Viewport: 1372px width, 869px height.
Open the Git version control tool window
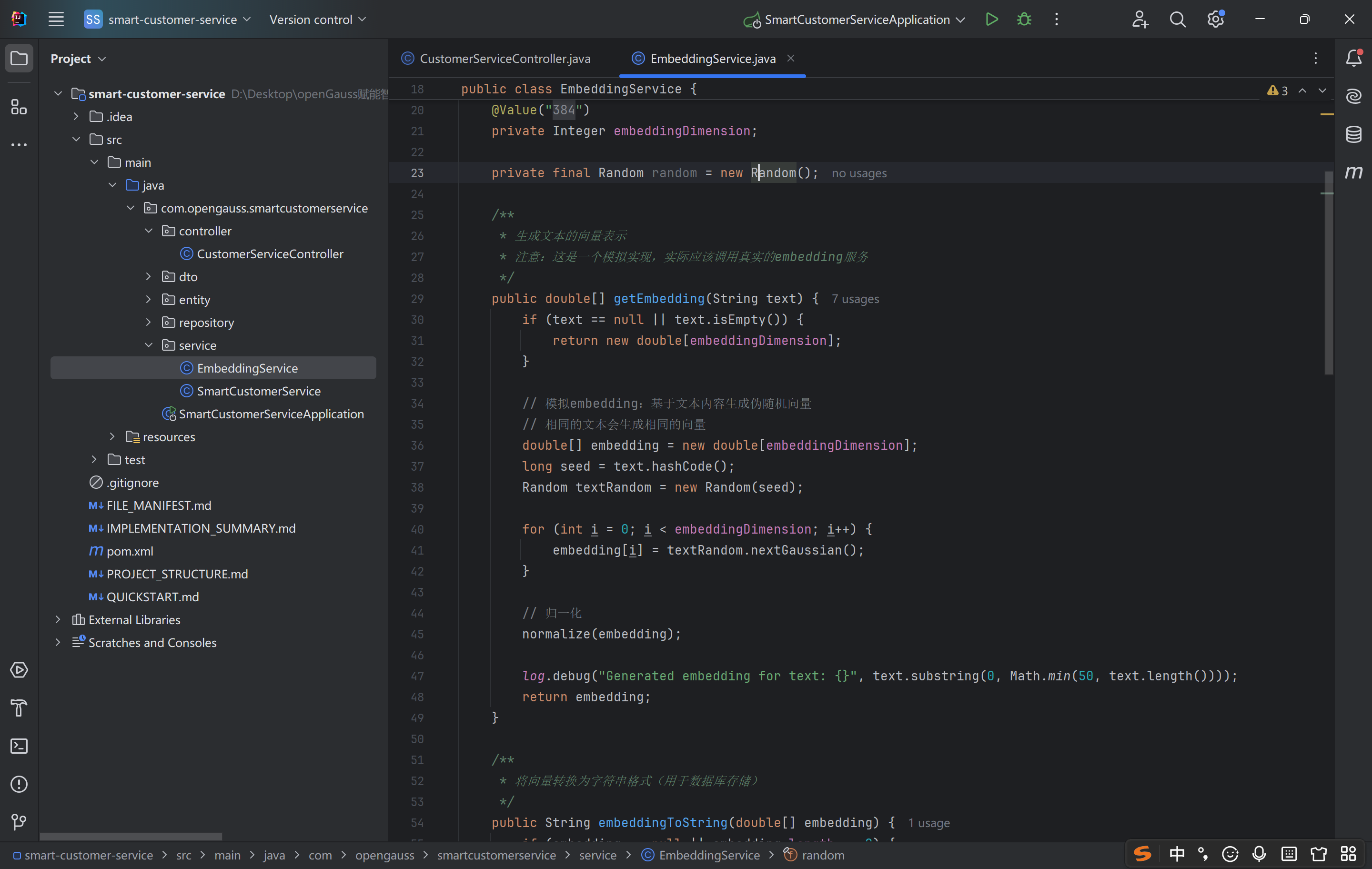click(19, 822)
